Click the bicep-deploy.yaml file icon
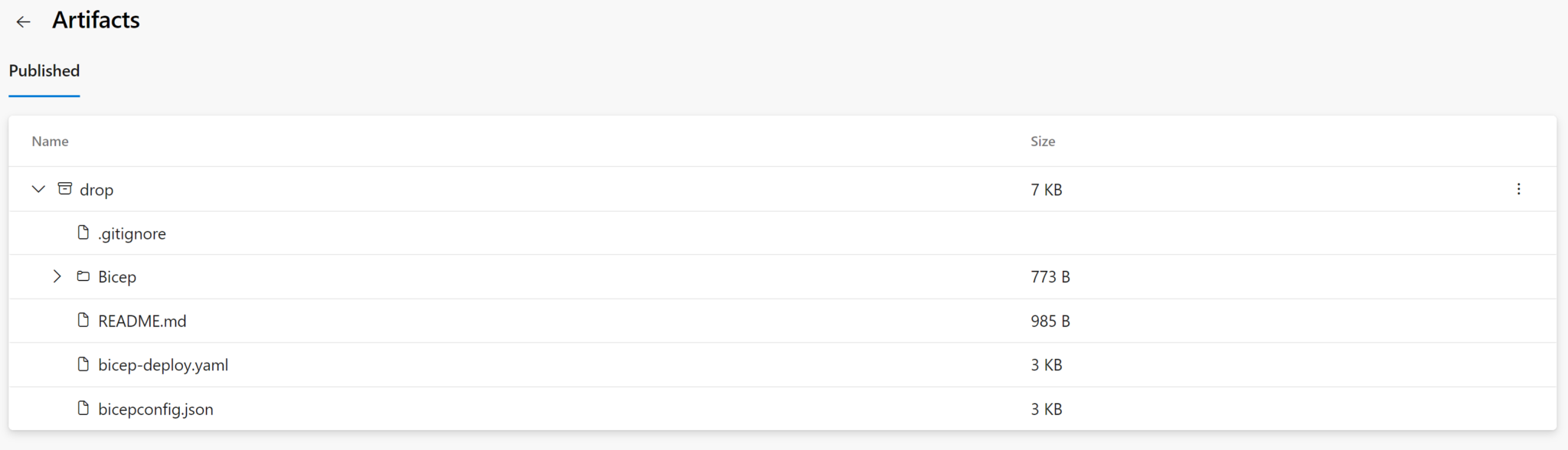The image size is (1568, 450). coord(83,364)
